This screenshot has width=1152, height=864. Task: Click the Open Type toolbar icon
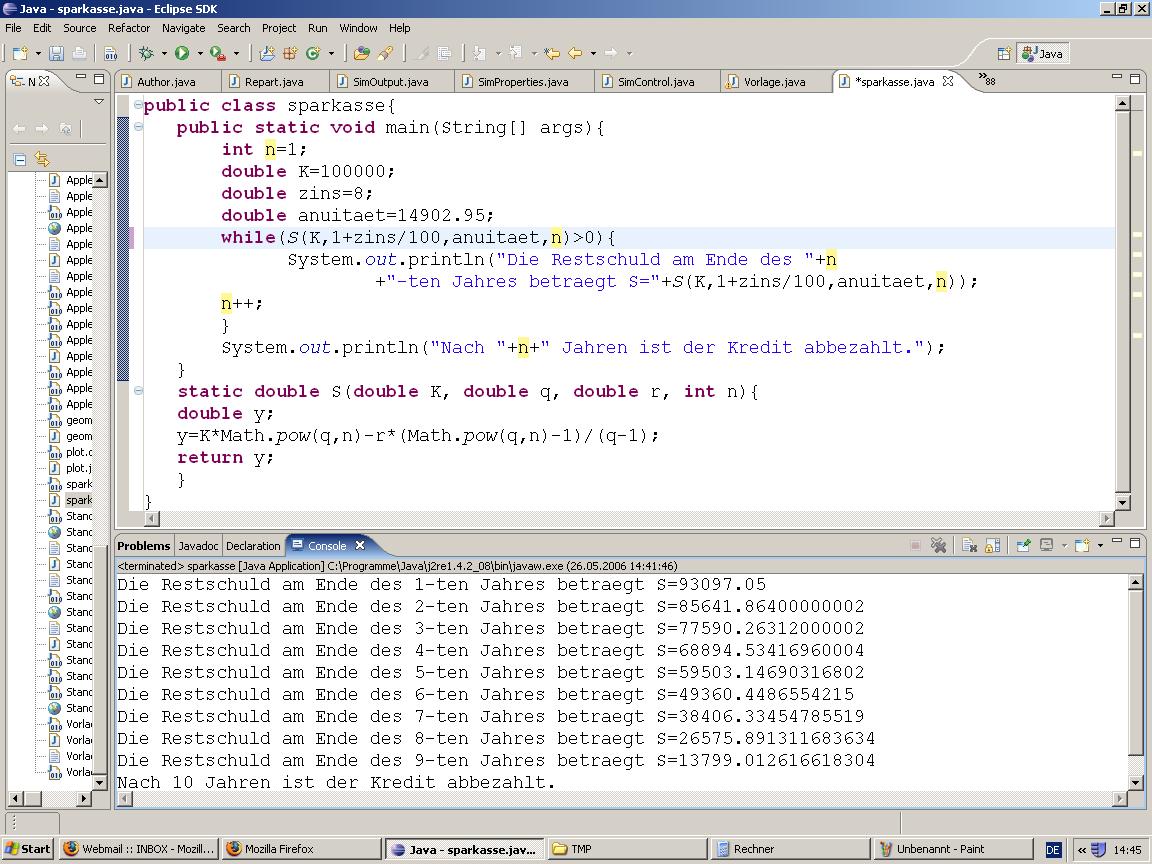coord(361,53)
